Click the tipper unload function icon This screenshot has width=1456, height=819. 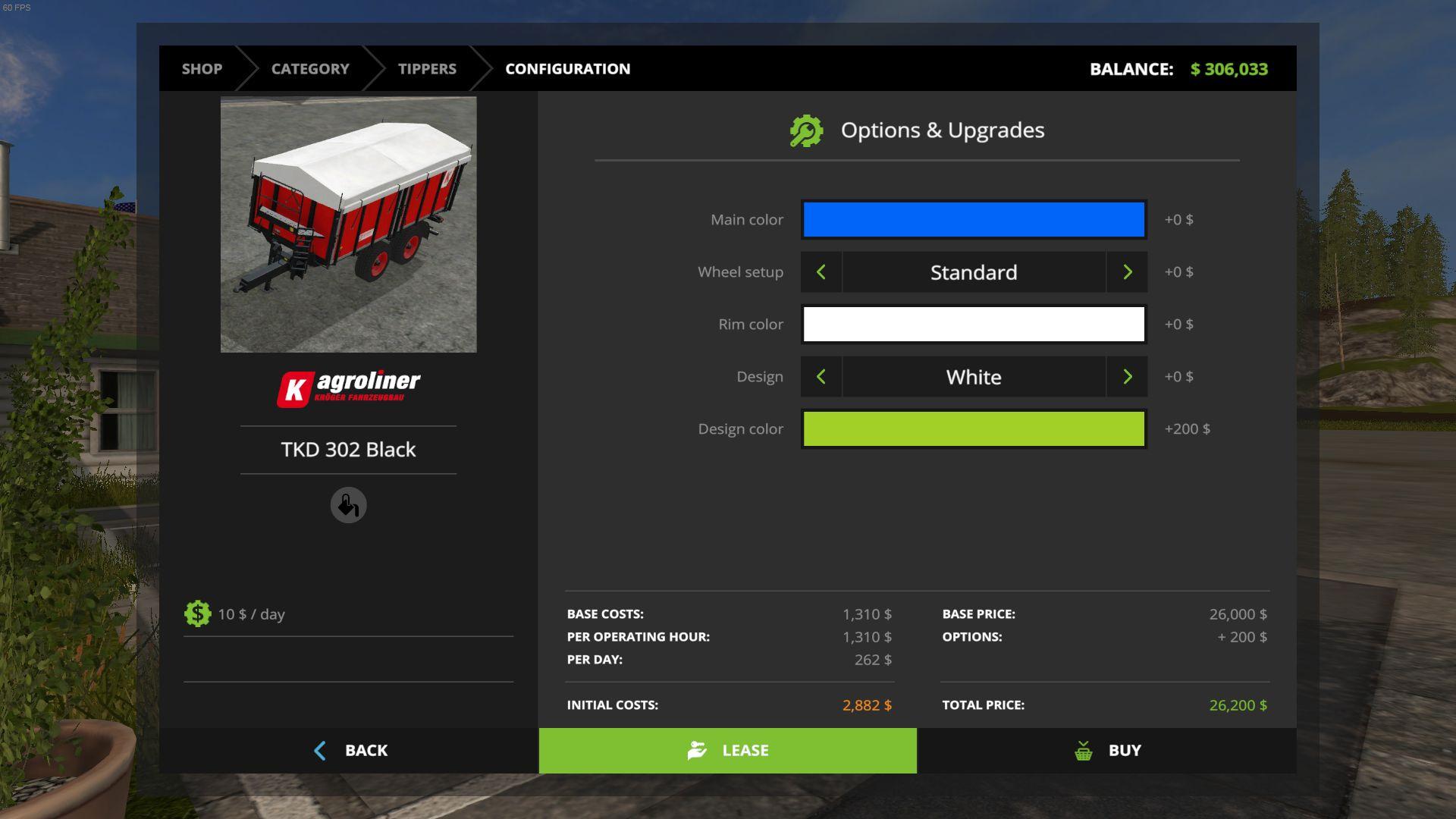[348, 505]
